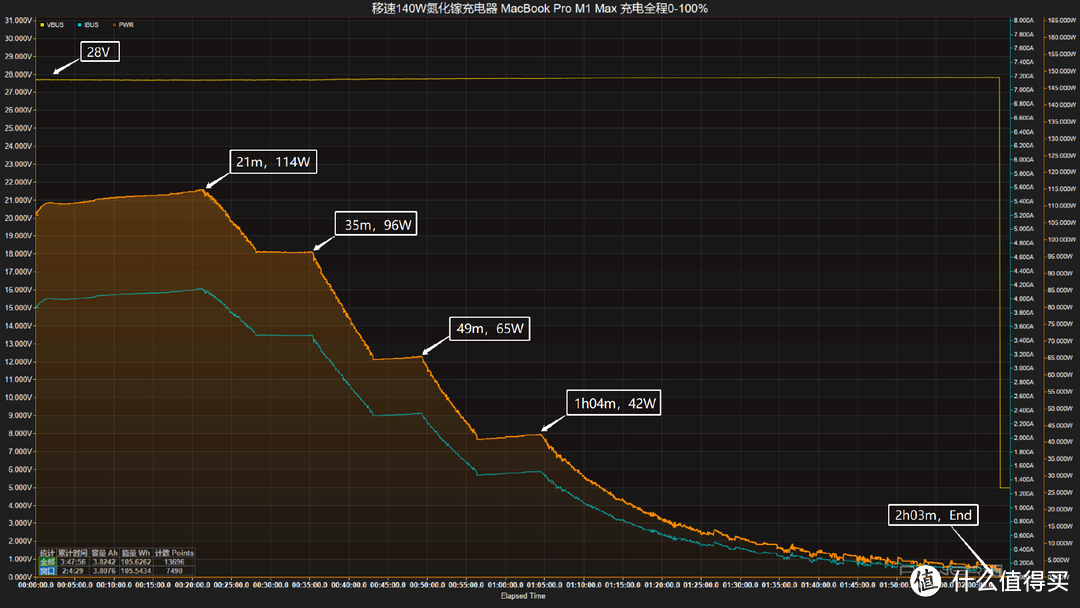This screenshot has height=608, width=1080.
Task: Click the 3:47:56 total time cell
Action: pos(73,562)
